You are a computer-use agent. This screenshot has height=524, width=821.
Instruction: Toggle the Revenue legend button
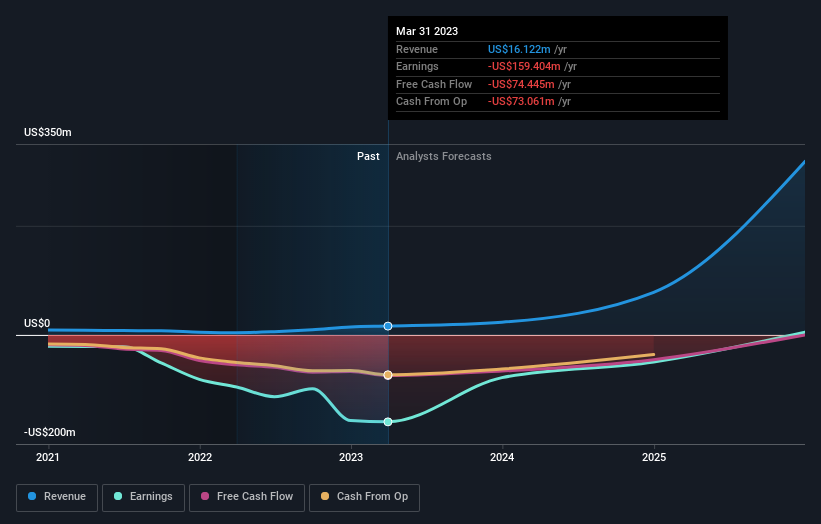(x=57, y=497)
